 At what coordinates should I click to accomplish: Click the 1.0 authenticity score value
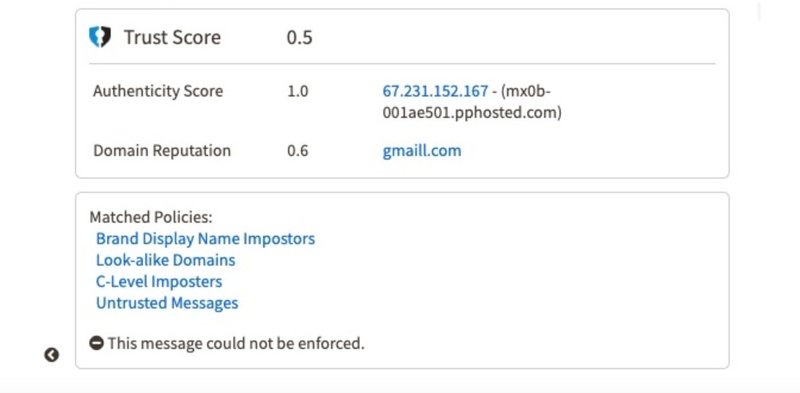297,91
